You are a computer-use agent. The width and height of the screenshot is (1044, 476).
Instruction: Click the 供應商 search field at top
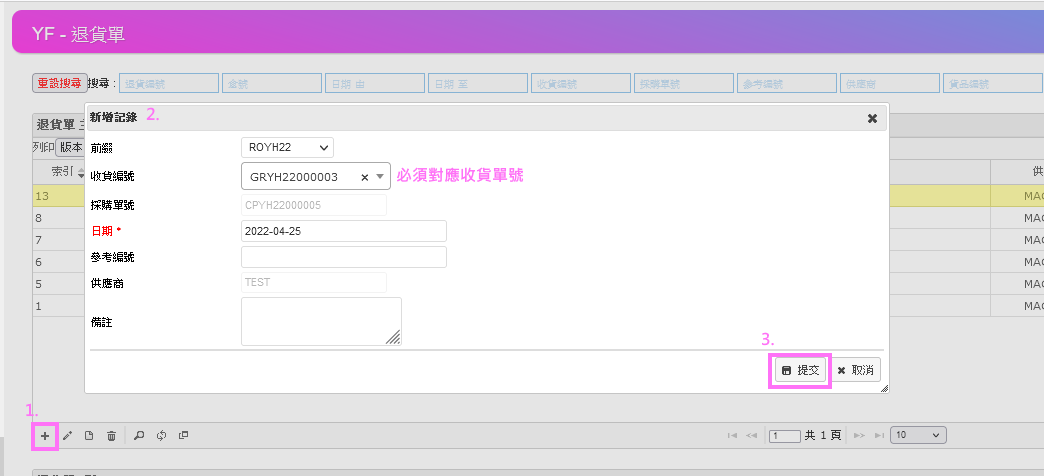[x=890, y=83]
